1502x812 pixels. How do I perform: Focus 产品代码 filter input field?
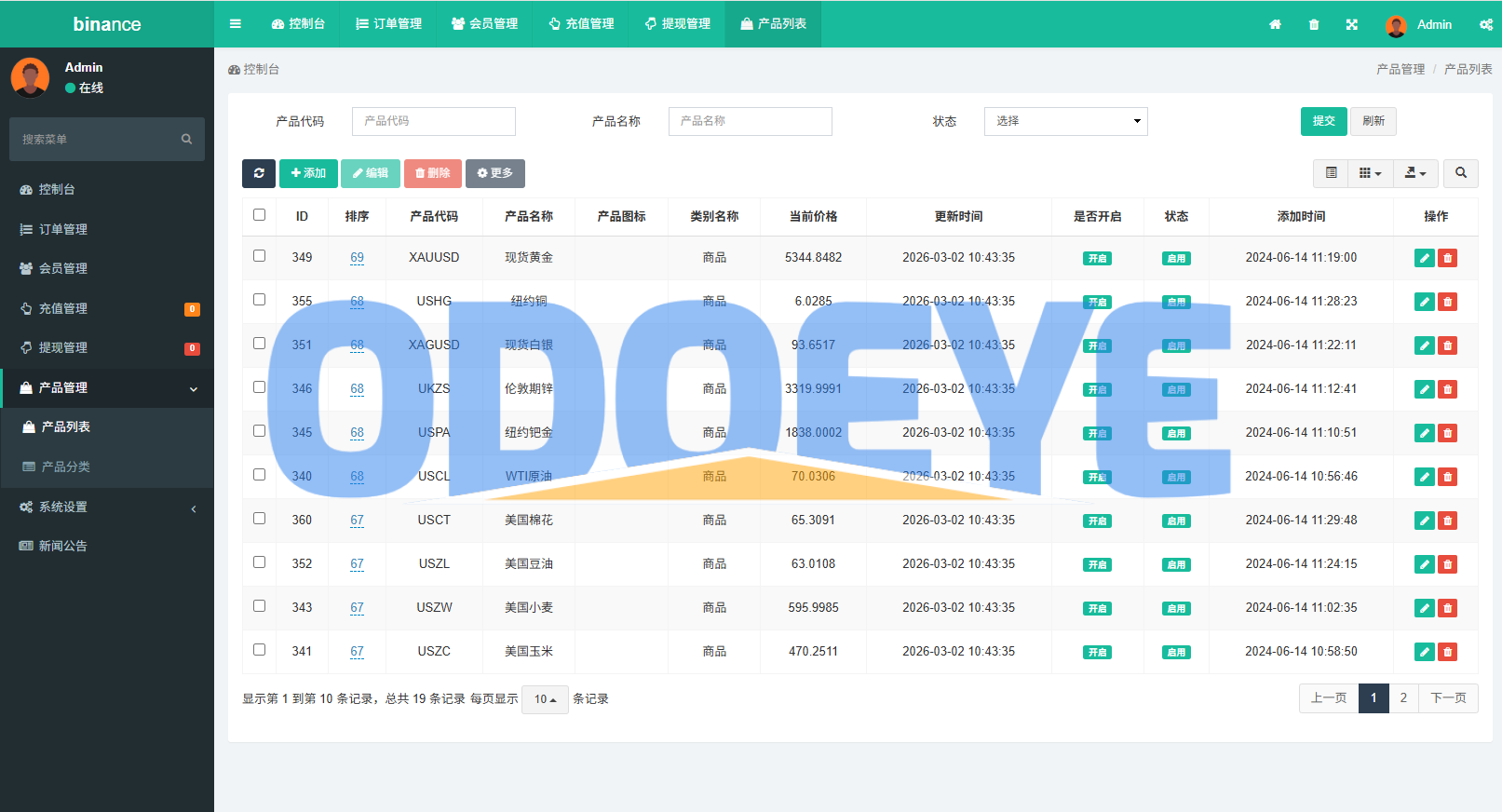pos(434,121)
